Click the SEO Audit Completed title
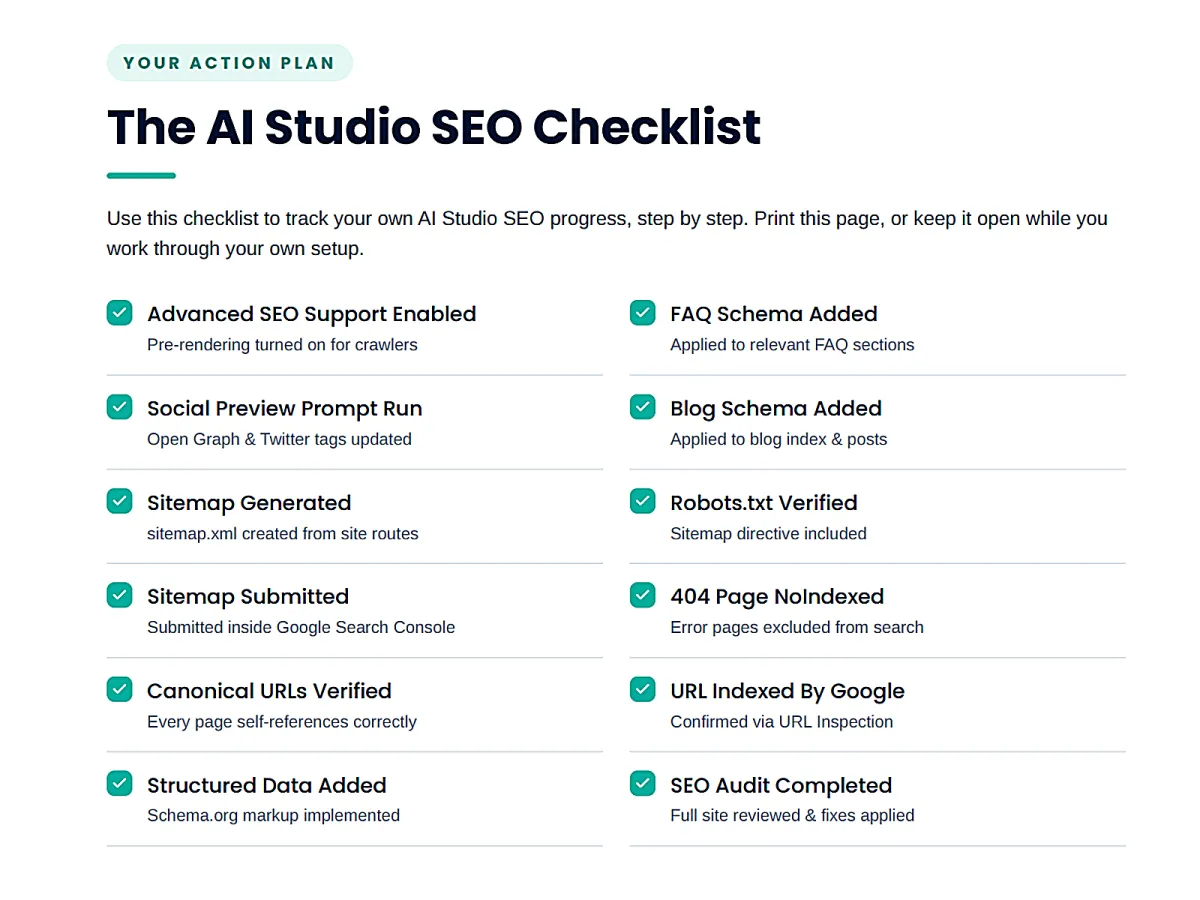Image resolution: width=1200 pixels, height=900 pixels. (781, 785)
